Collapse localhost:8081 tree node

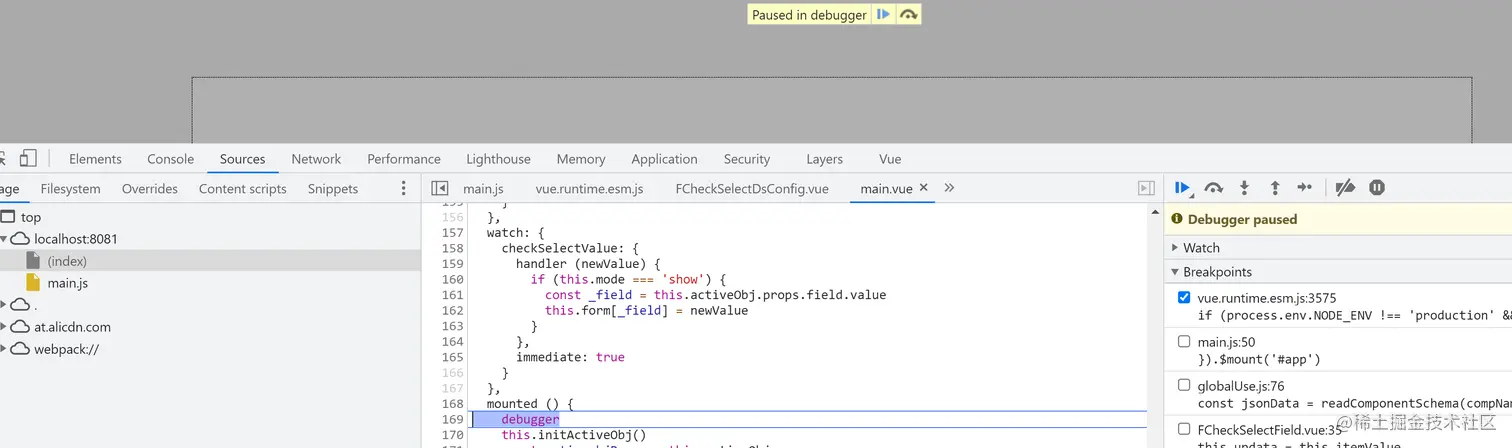[5, 239]
